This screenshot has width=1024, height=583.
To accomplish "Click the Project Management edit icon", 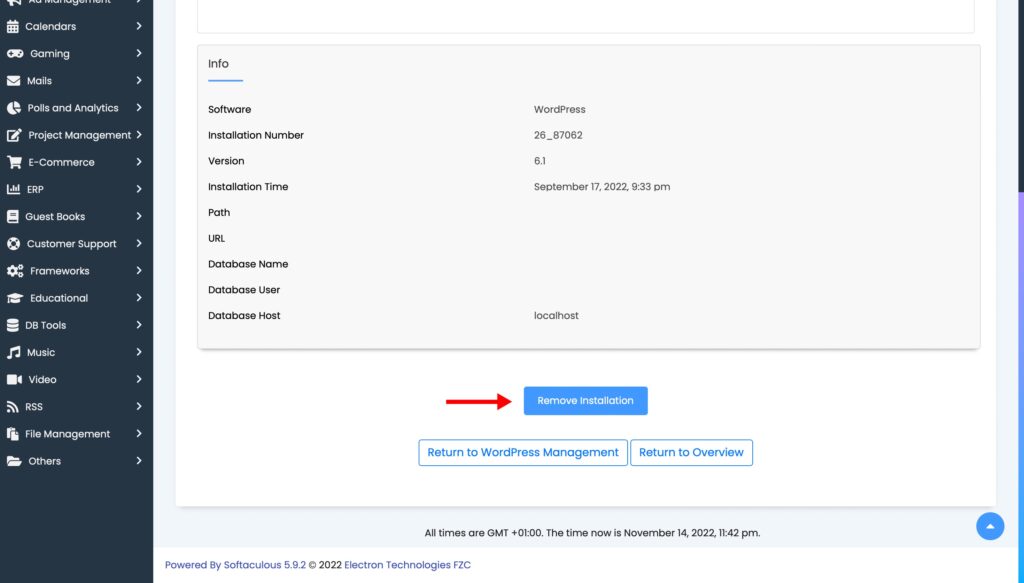I will click(14, 135).
